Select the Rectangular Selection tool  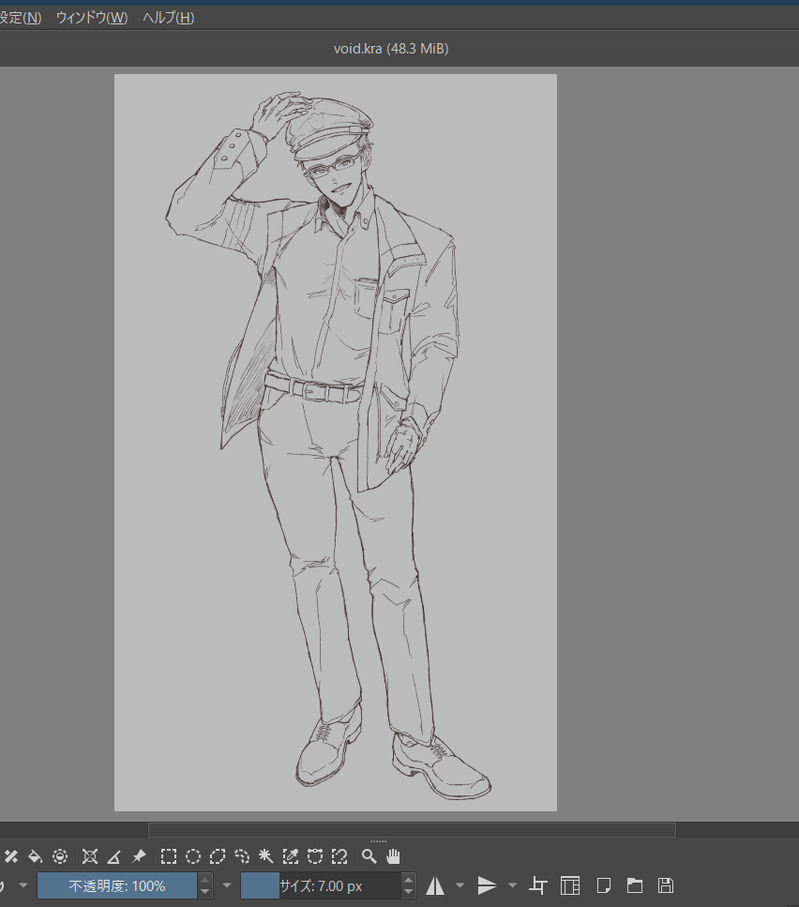168,856
